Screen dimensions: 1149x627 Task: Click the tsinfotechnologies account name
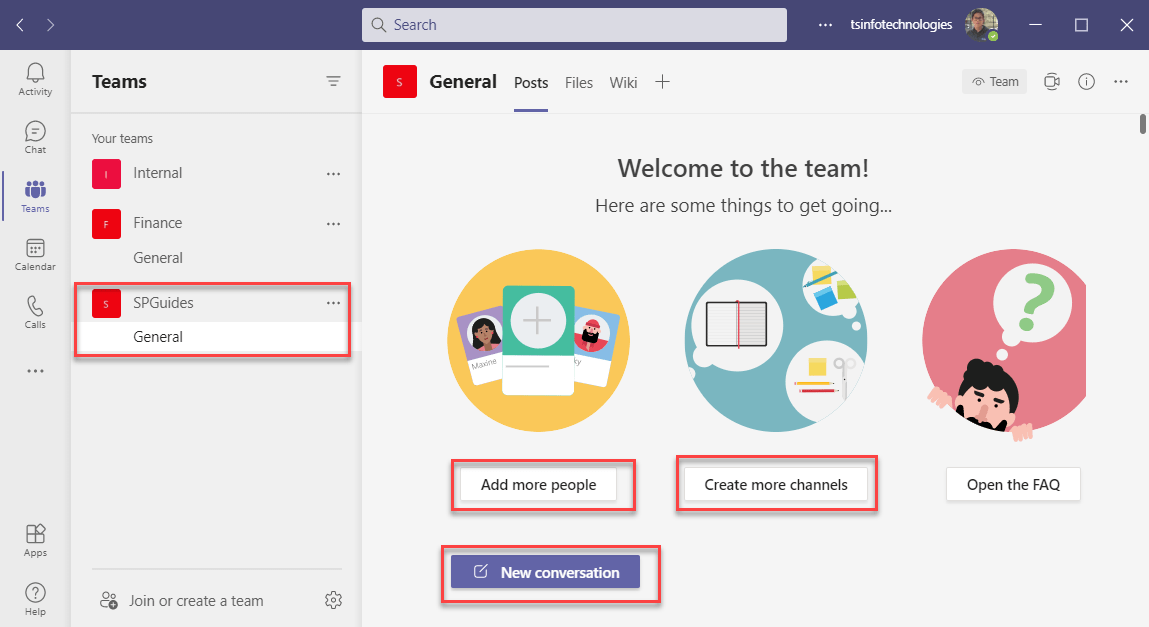pos(901,25)
